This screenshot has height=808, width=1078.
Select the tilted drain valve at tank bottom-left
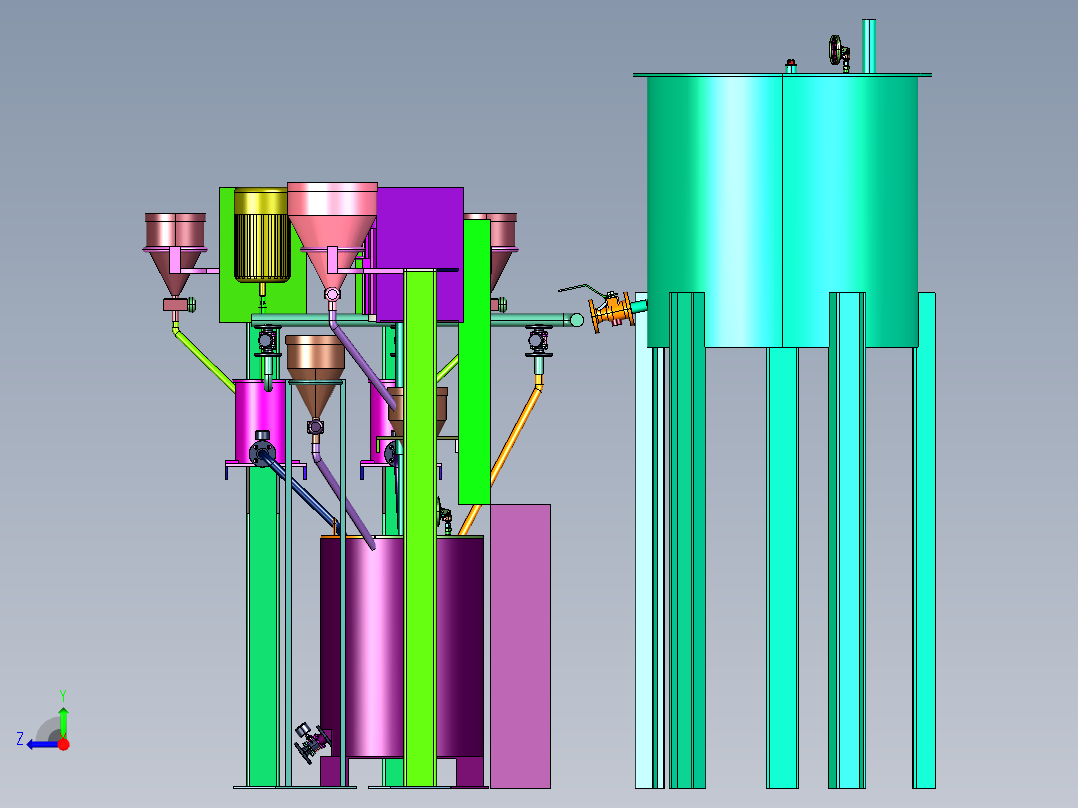click(313, 743)
